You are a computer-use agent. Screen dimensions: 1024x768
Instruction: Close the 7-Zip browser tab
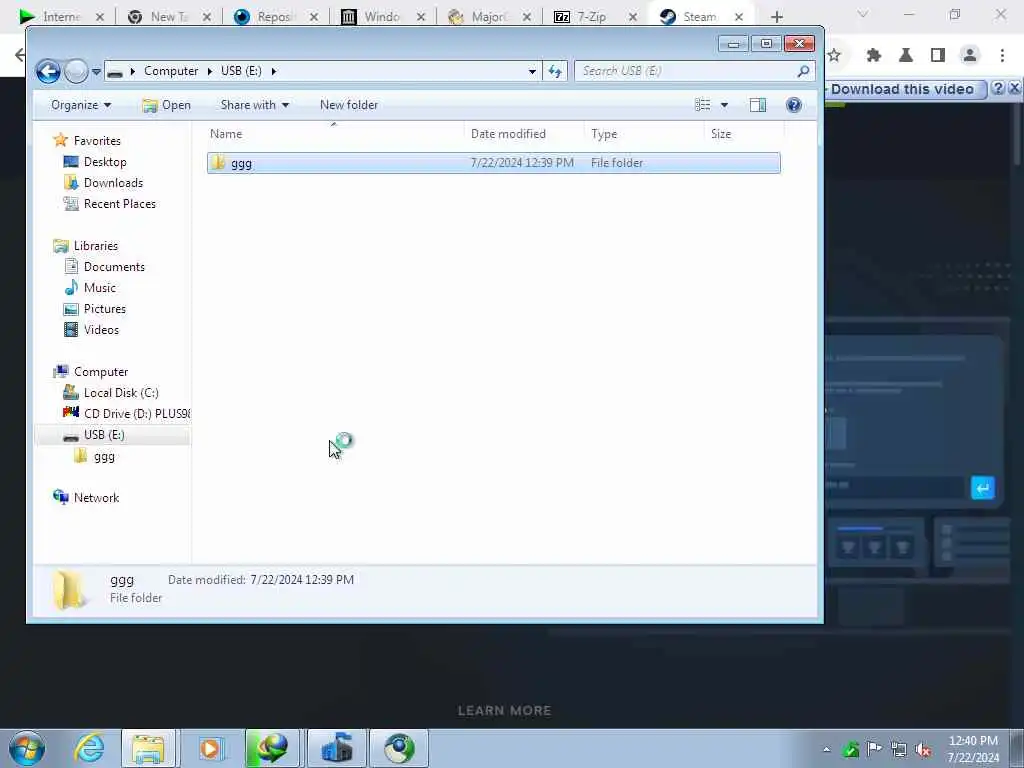[632, 17]
